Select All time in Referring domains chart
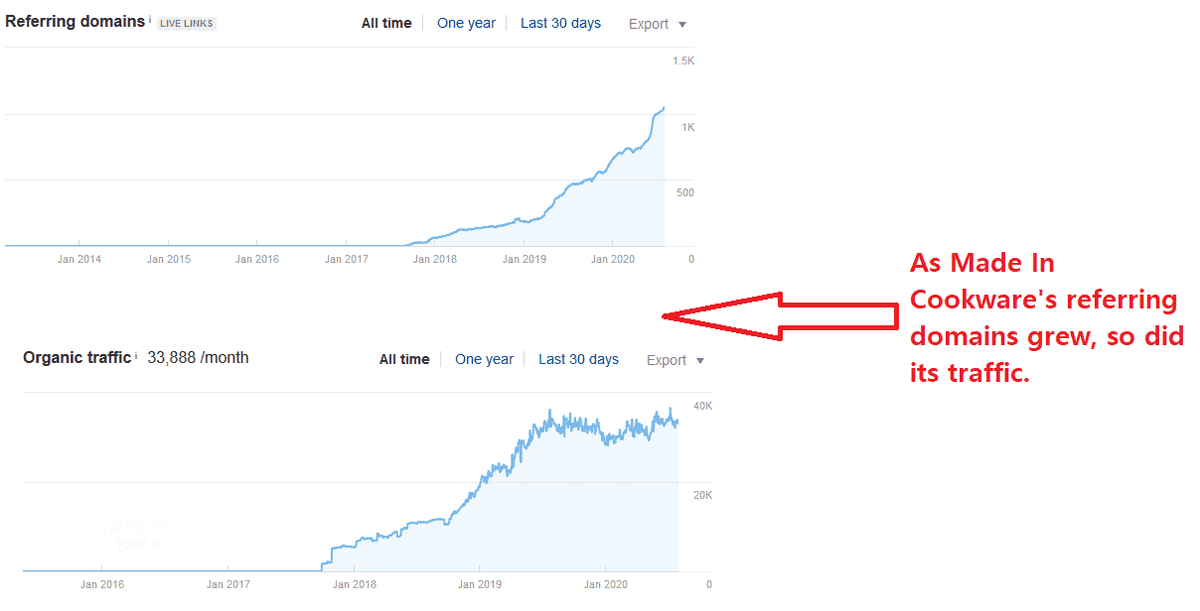Screen dimensions: 1200x611 pos(386,23)
